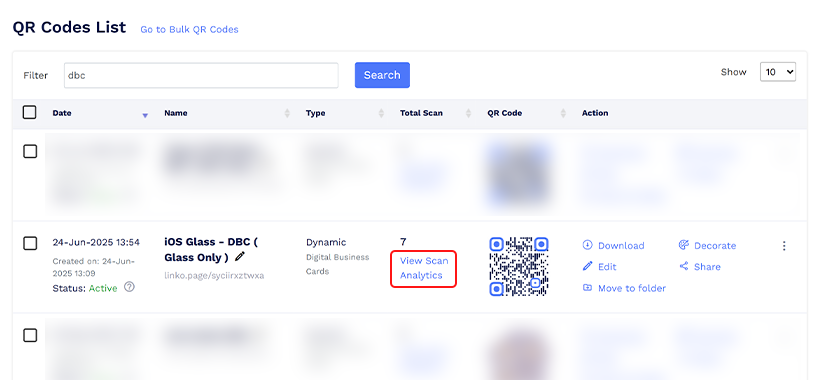Click the Dynamic type text
820x380 pixels.
pyautogui.click(x=326, y=242)
